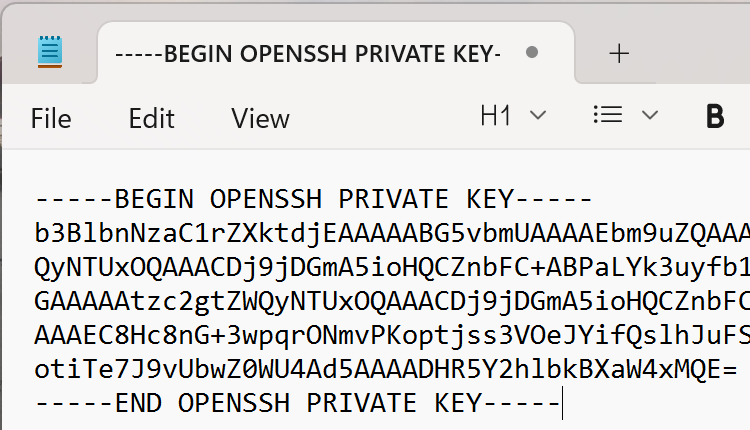Toggle bold formatting
The height and width of the screenshot is (430, 750).
coord(715,117)
